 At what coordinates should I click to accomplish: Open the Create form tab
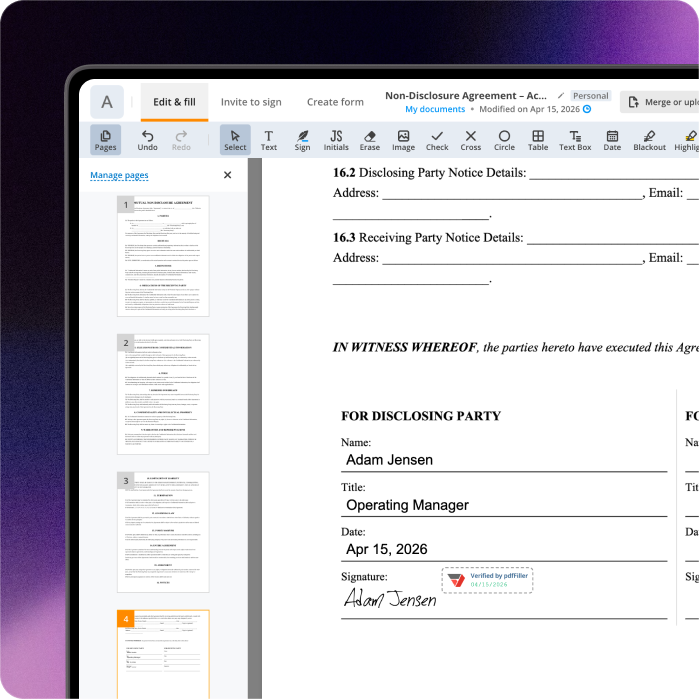[x=335, y=102]
